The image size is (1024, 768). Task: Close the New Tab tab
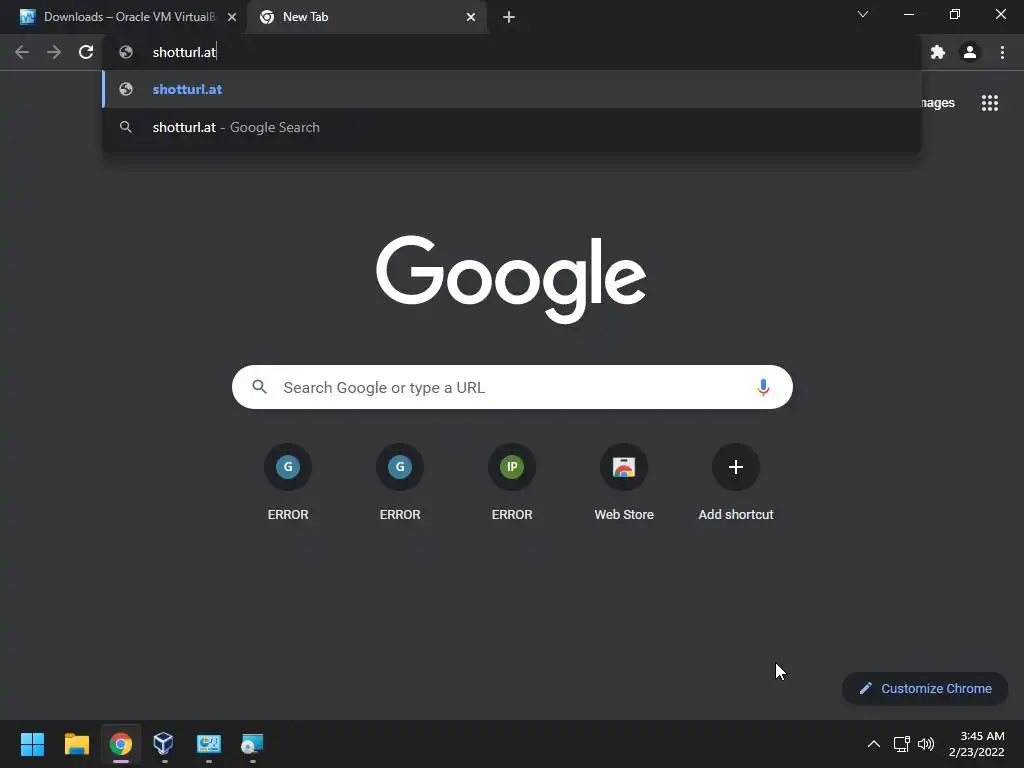click(471, 17)
